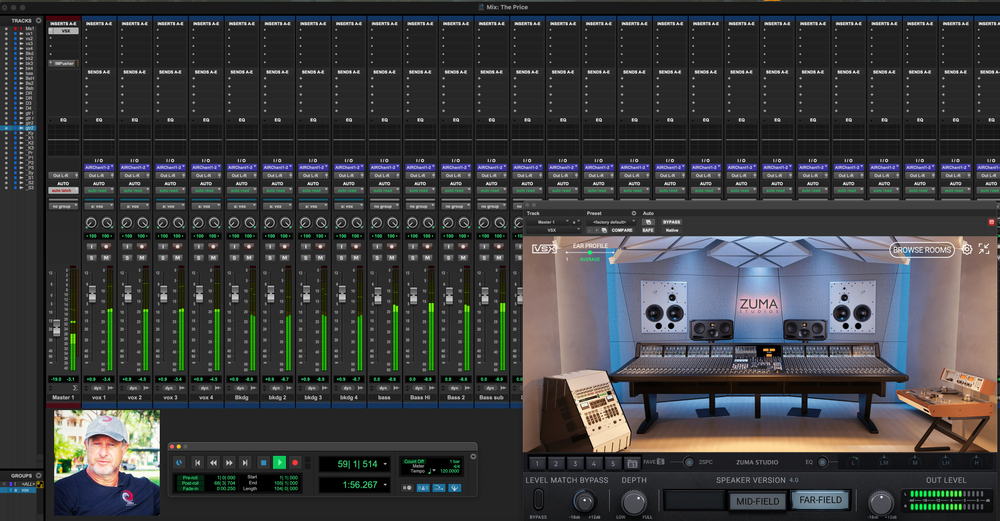Click the Return to Zero transport button
This screenshot has height=521, width=1000.
click(x=198, y=462)
